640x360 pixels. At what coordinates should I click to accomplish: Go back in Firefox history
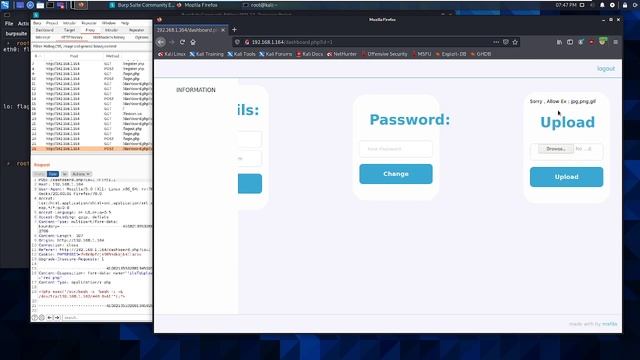coord(161,42)
